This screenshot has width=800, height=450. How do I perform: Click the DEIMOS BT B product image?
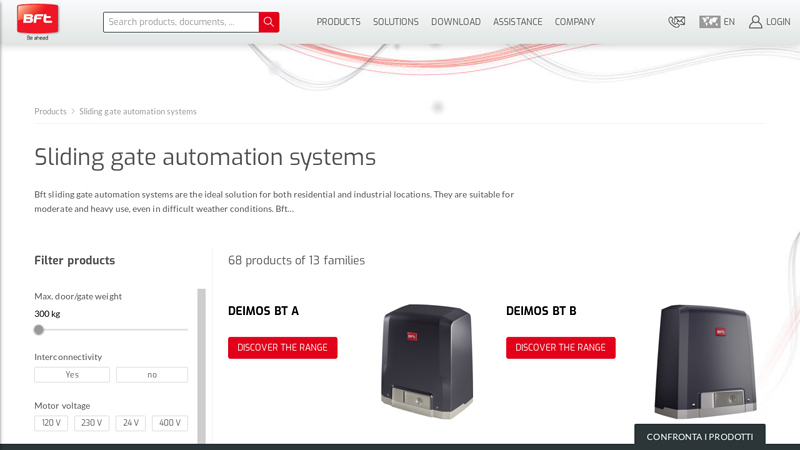(706, 361)
